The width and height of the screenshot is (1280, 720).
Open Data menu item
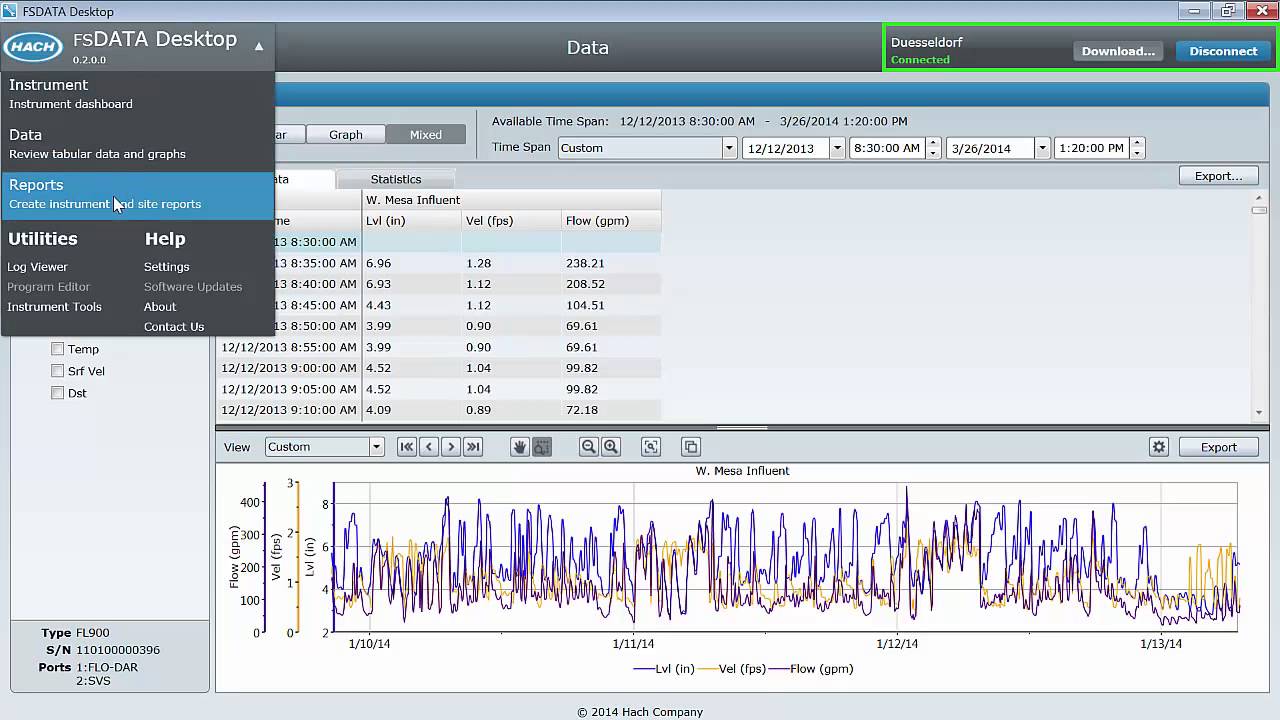137,143
